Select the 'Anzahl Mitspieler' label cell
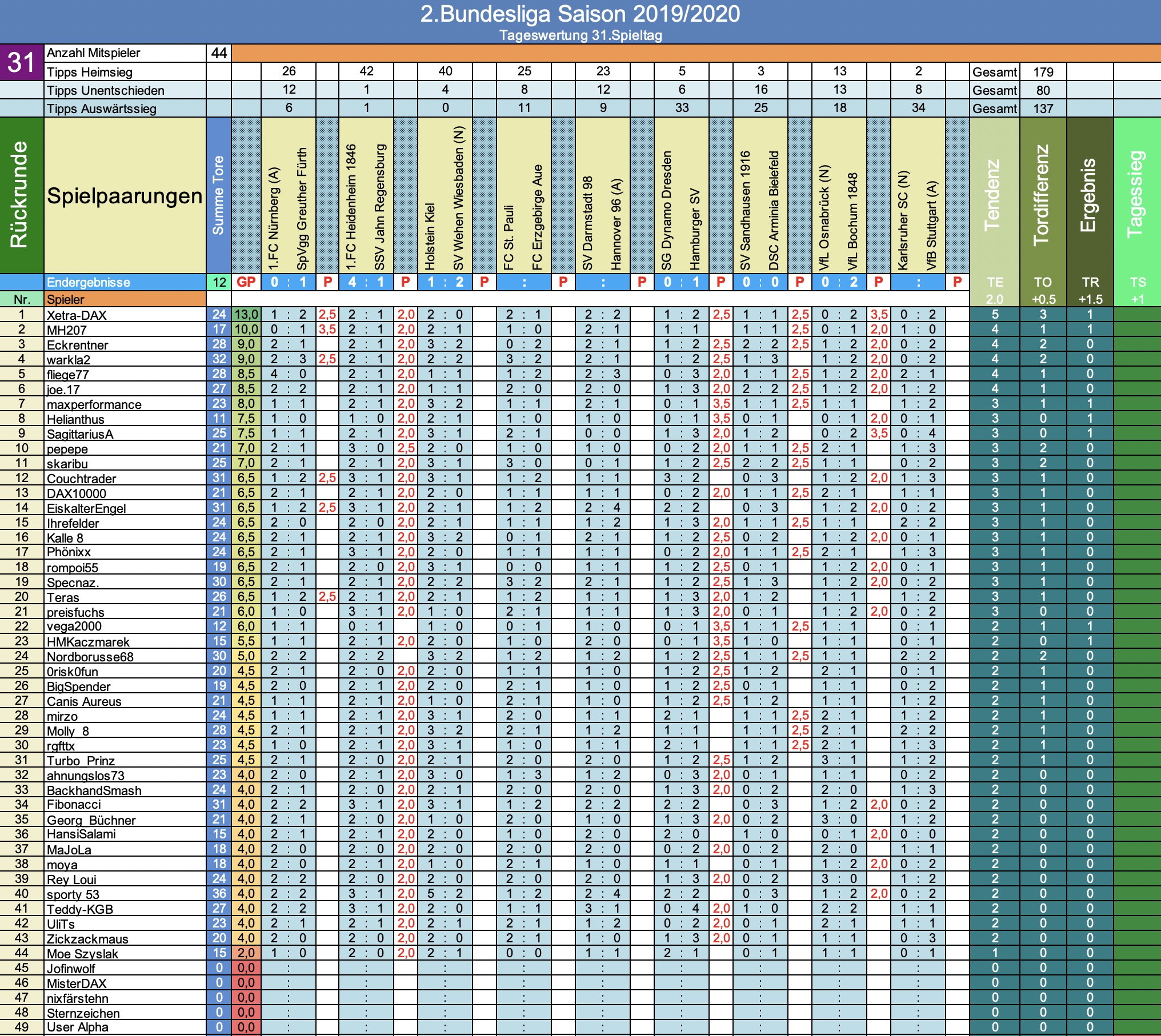This screenshot has height=1036, width=1161. tap(125, 53)
